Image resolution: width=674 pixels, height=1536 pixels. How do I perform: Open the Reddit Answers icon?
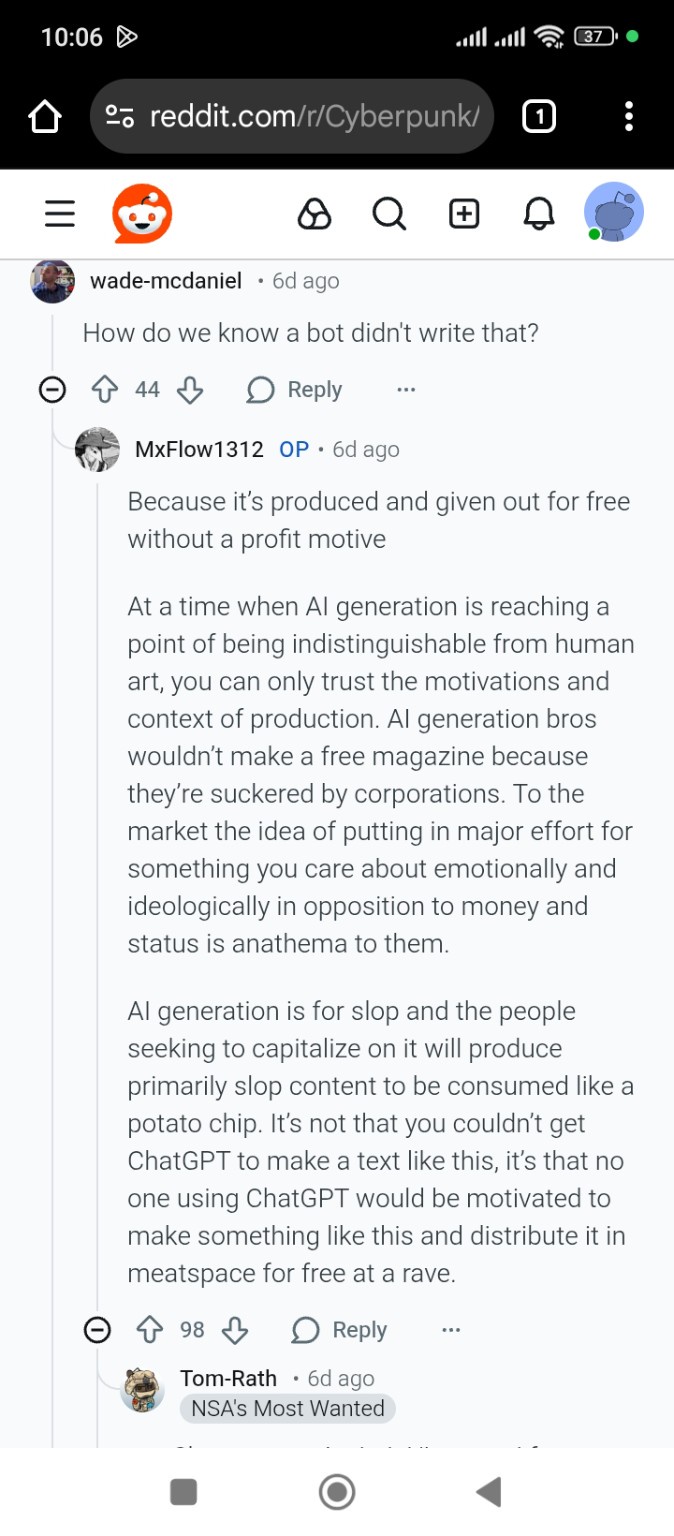[314, 214]
